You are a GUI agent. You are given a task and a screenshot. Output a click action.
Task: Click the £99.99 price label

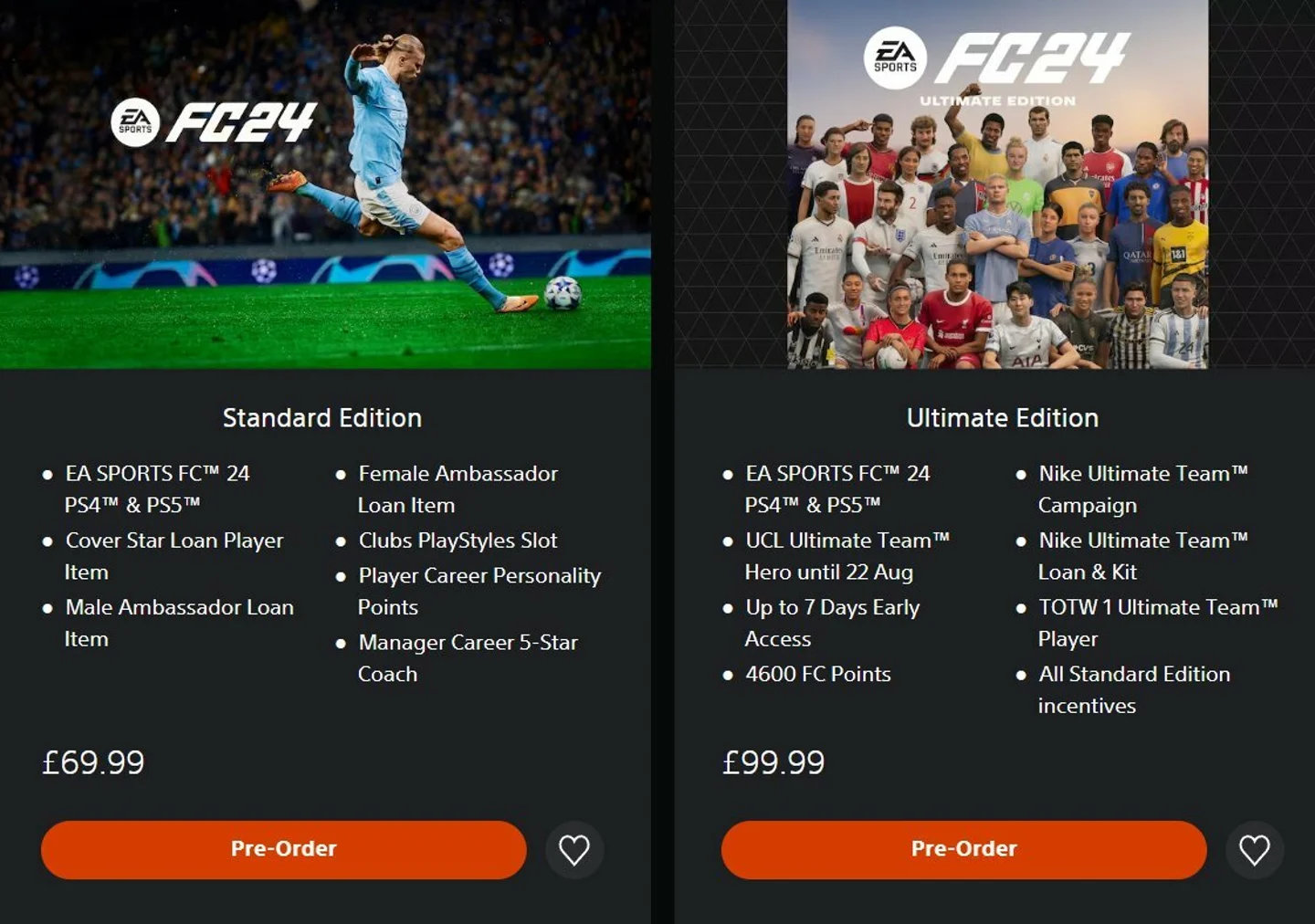coord(773,762)
